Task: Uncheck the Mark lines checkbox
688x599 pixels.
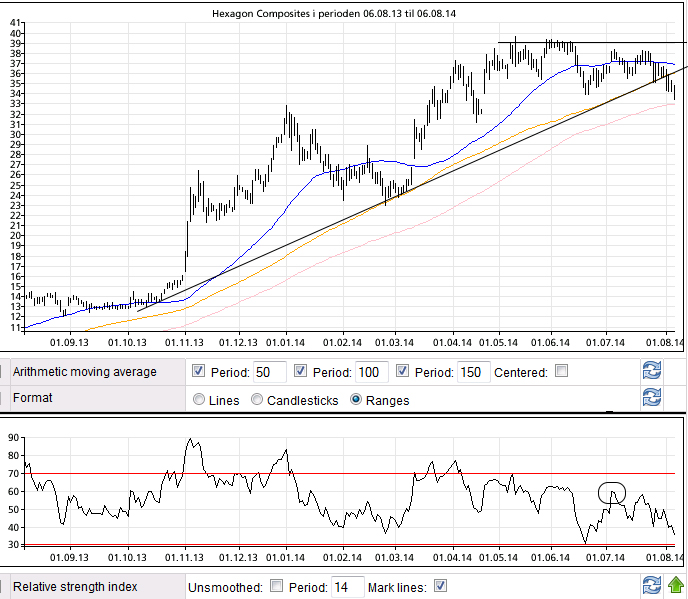Action: (x=440, y=586)
